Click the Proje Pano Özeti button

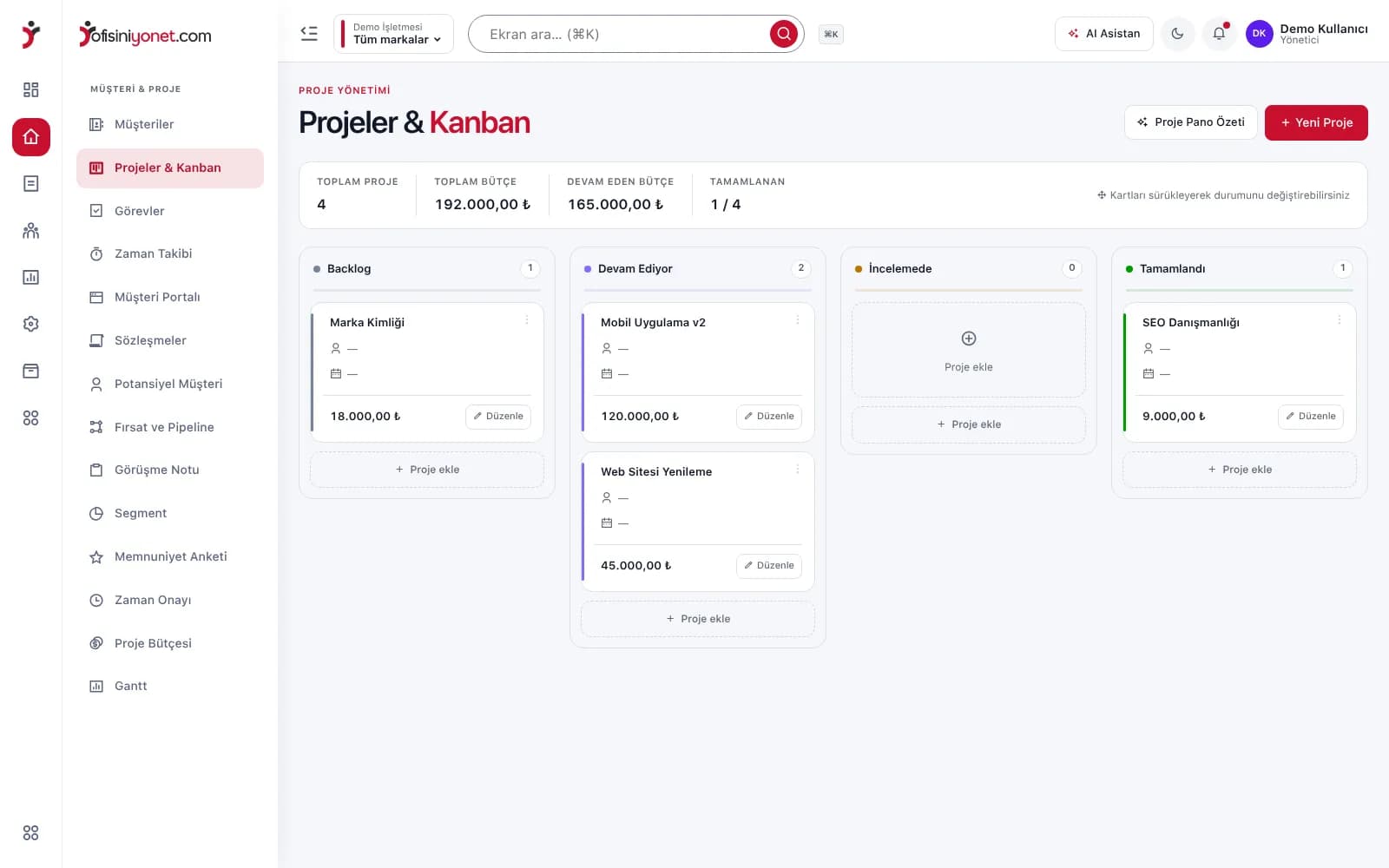tap(1191, 122)
